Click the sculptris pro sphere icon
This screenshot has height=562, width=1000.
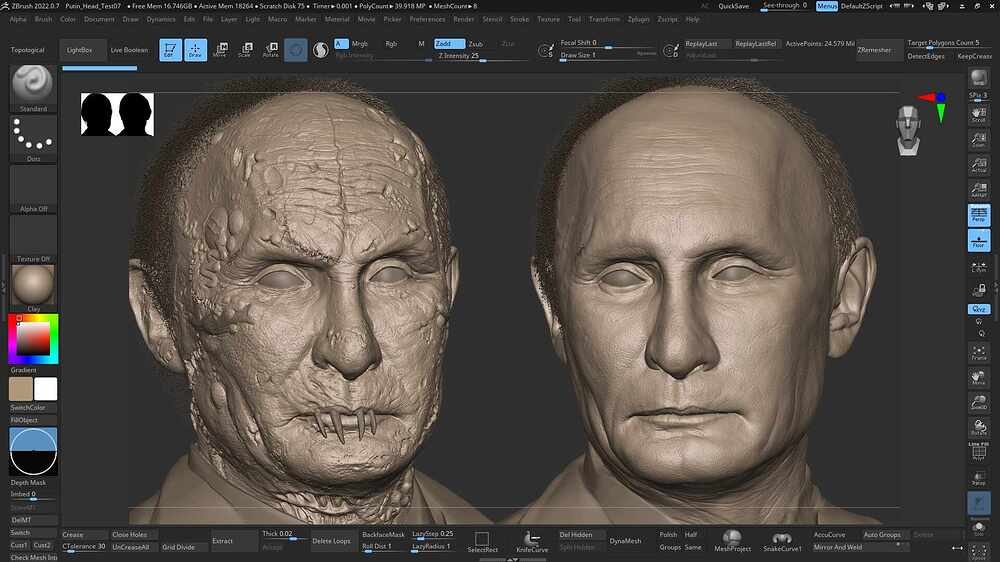click(321, 50)
